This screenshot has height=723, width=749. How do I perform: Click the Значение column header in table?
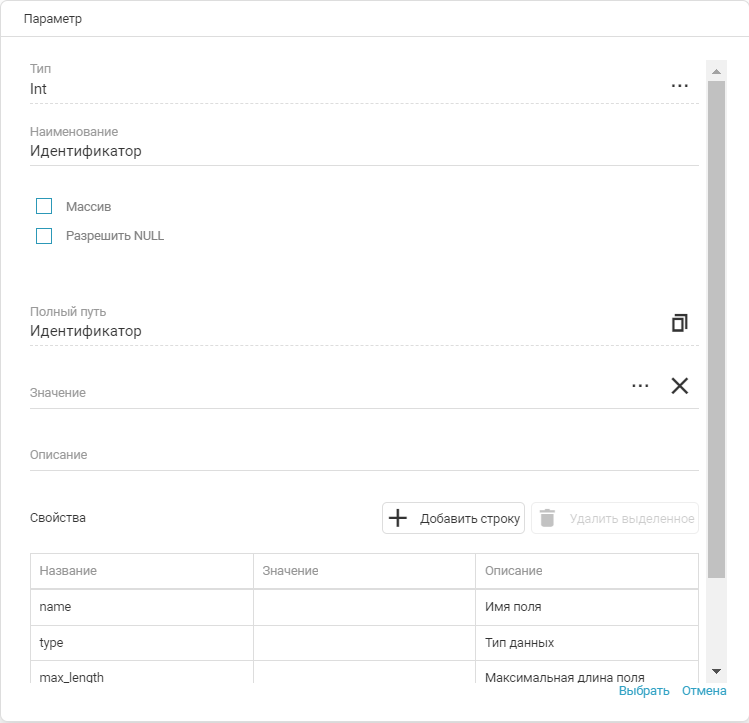click(364, 571)
